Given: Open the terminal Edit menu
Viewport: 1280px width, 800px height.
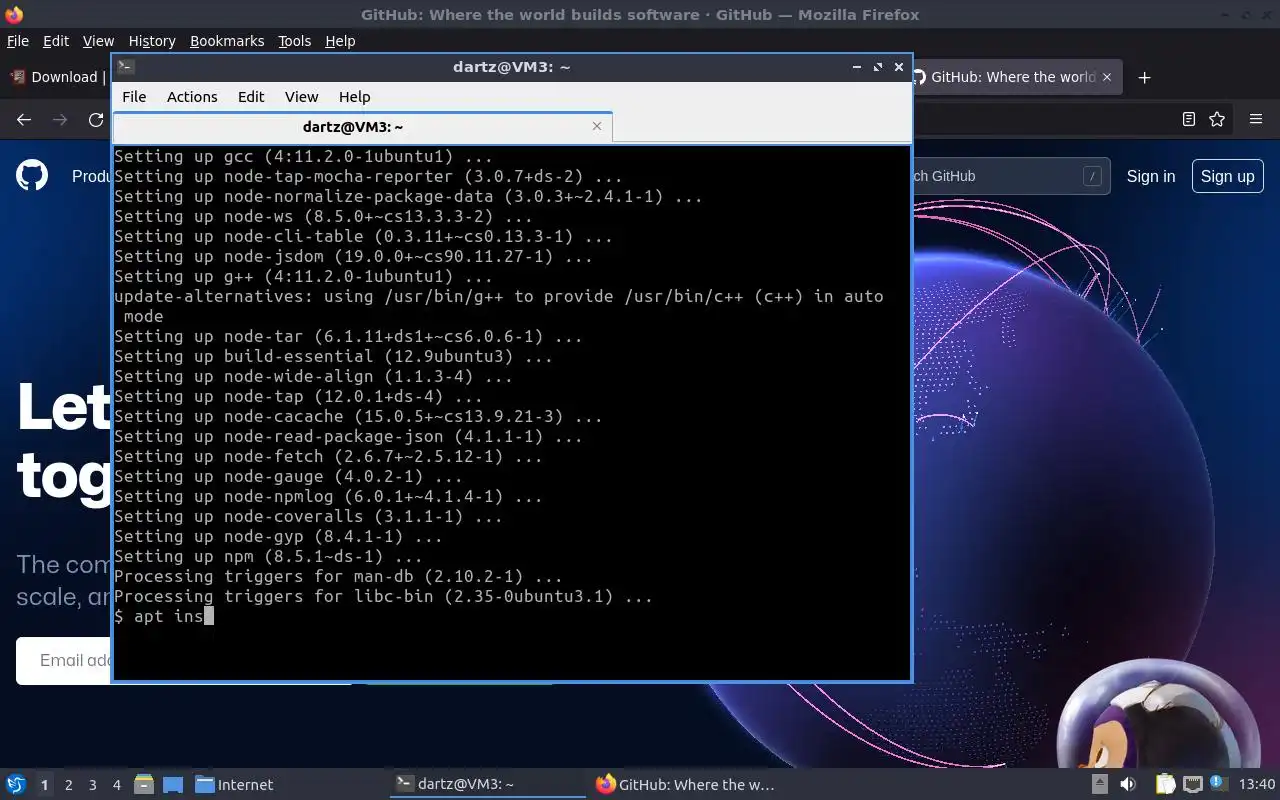Looking at the screenshot, I should [x=251, y=97].
